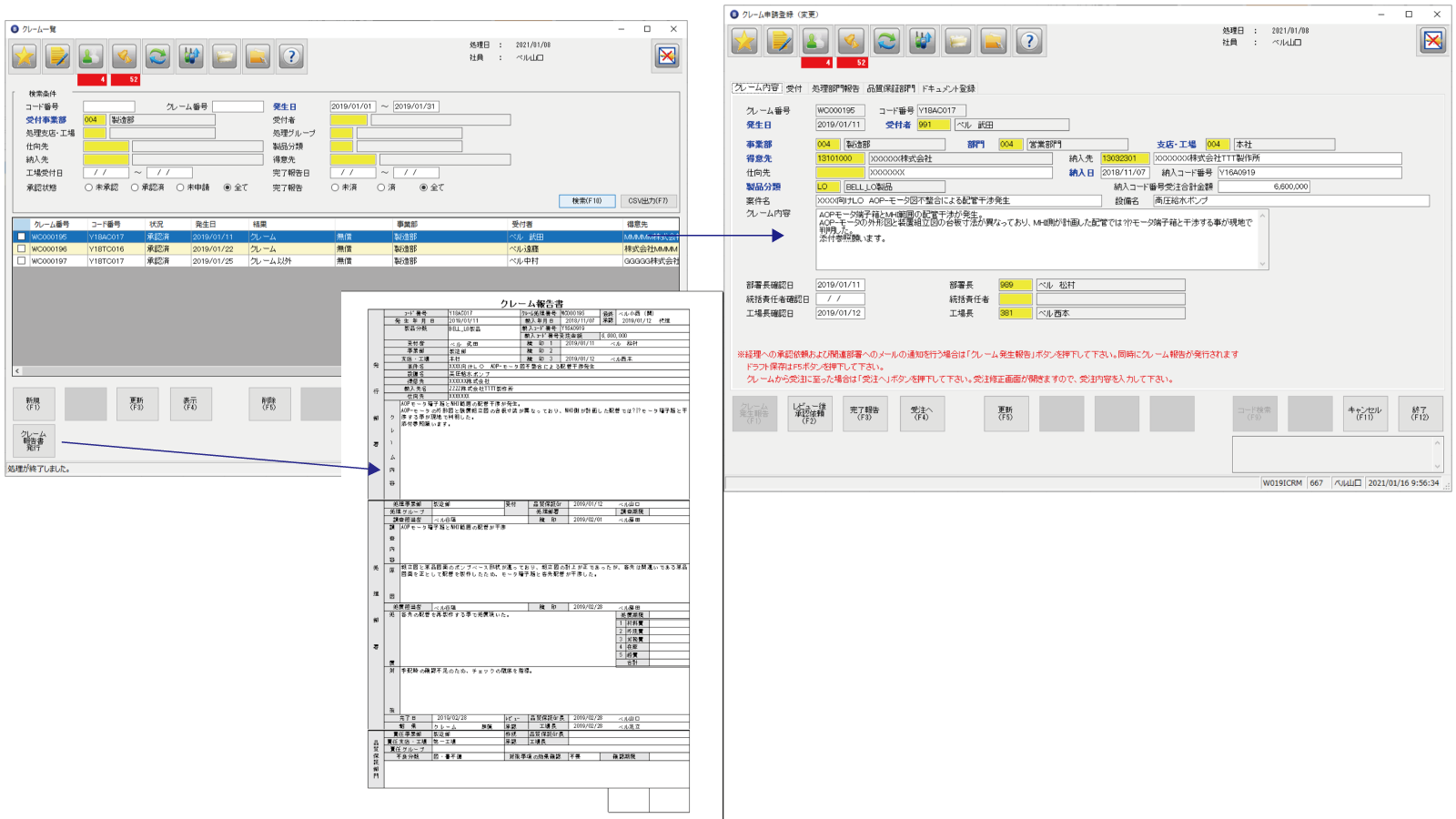The height and width of the screenshot is (819, 1456).
Task: Click the 終了(F12) button
Action: pyautogui.click(x=1420, y=413)
